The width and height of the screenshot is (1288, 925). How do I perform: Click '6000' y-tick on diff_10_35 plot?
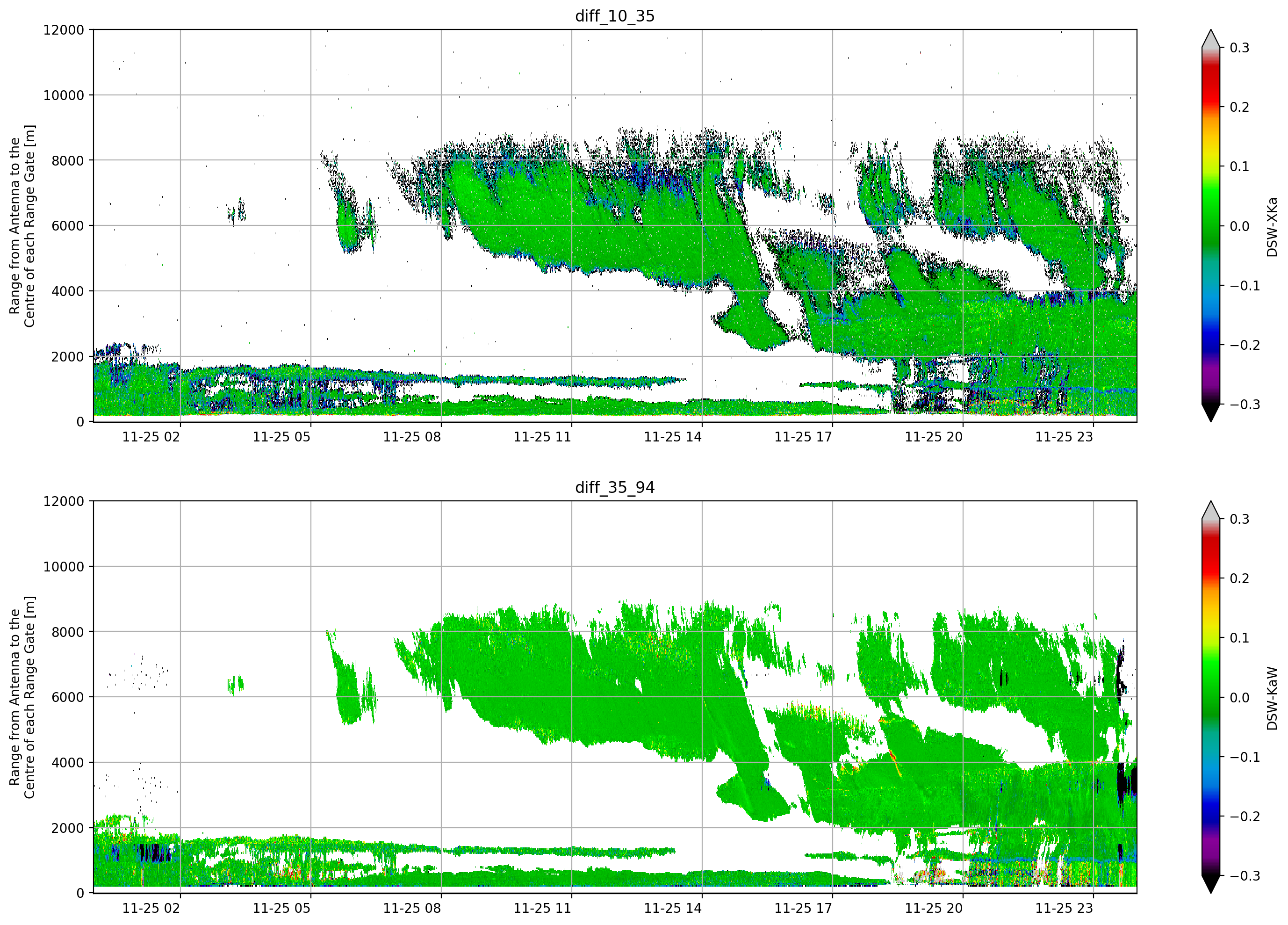[x=68, y=225]
